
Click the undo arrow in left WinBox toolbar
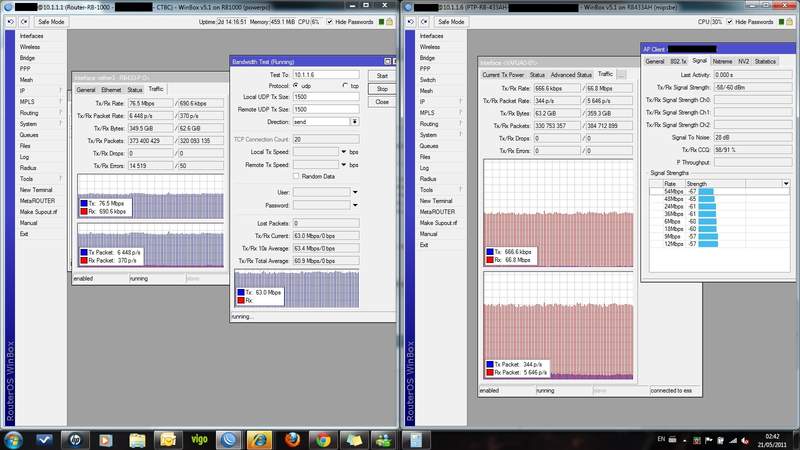pyautogui.click(x=11, y=22)
